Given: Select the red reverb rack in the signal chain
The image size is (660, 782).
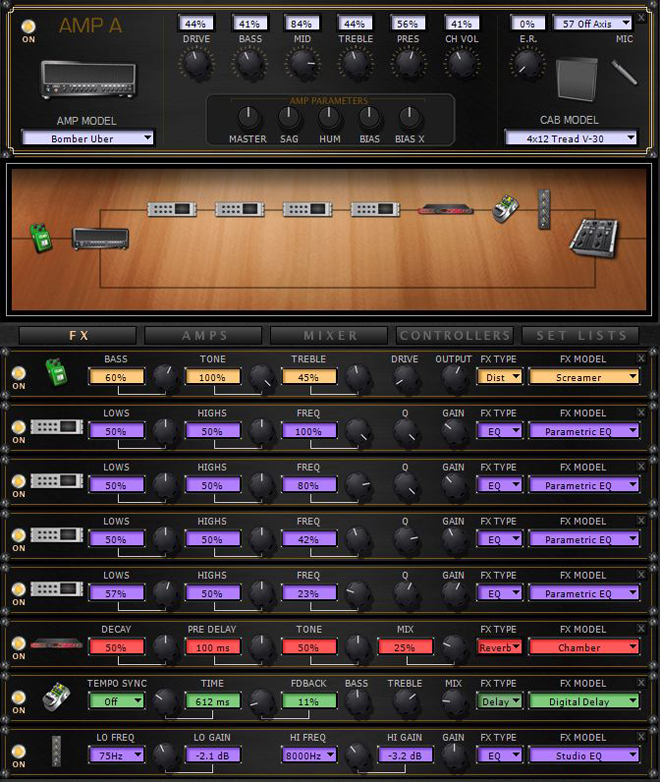Looking at the screenshot, I should click(445, 209).
